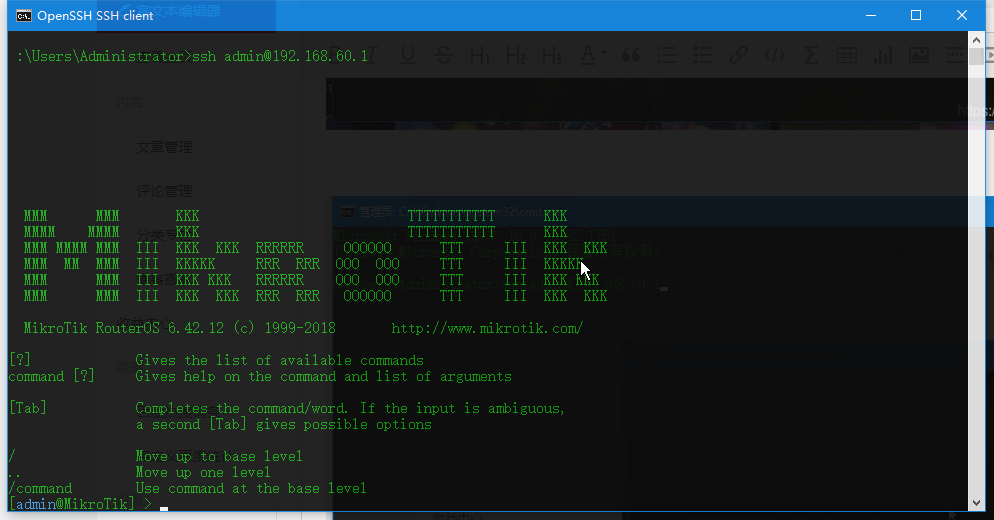Apply H1 heading in background editor

[480, 55]
